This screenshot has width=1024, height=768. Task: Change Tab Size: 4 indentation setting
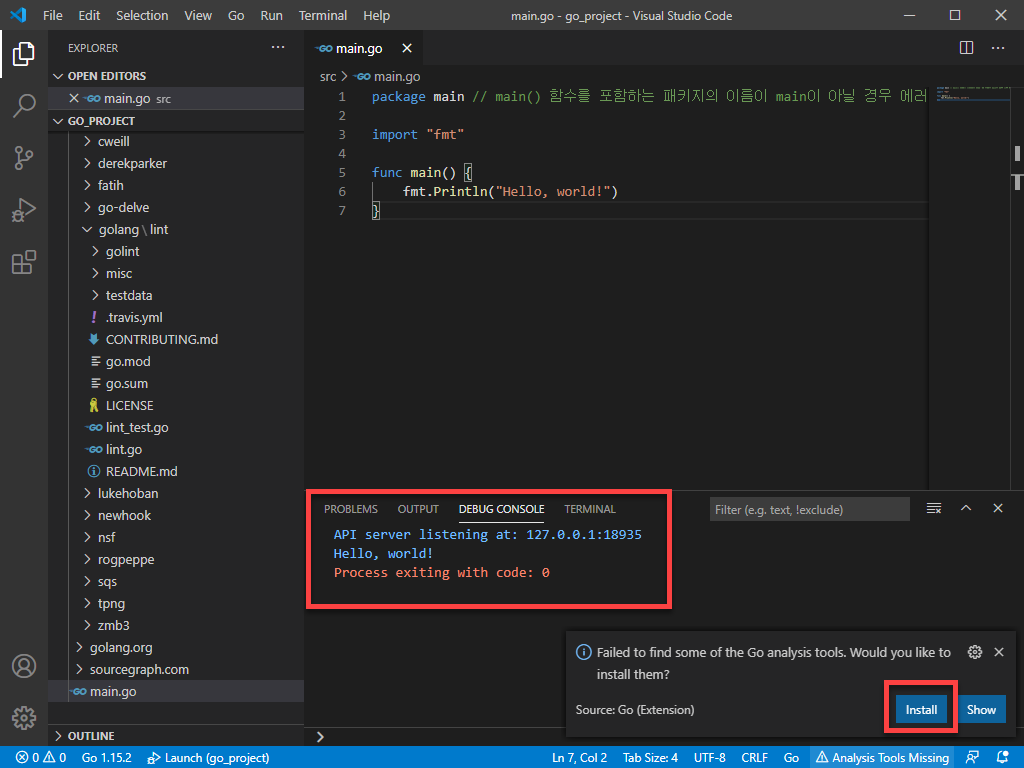tap(650, 758)
